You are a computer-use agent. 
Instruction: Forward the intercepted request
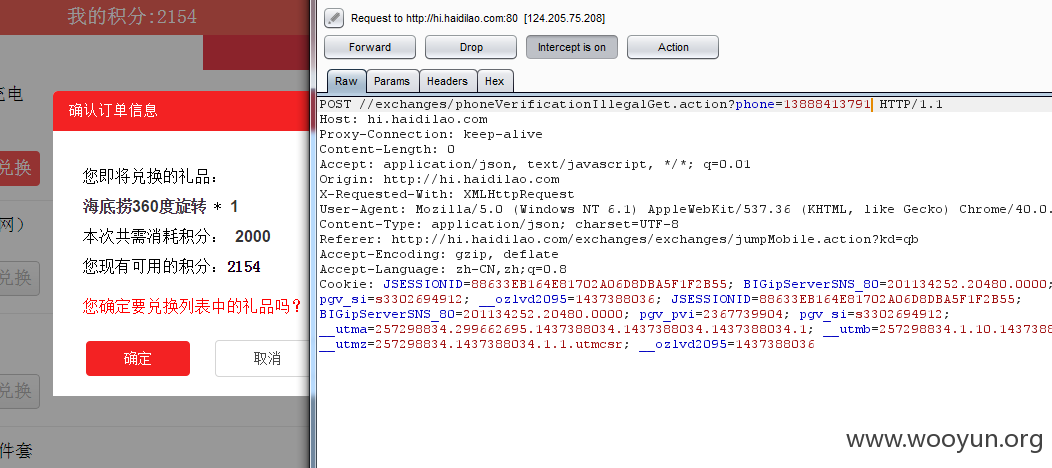(x=370, y=47)
